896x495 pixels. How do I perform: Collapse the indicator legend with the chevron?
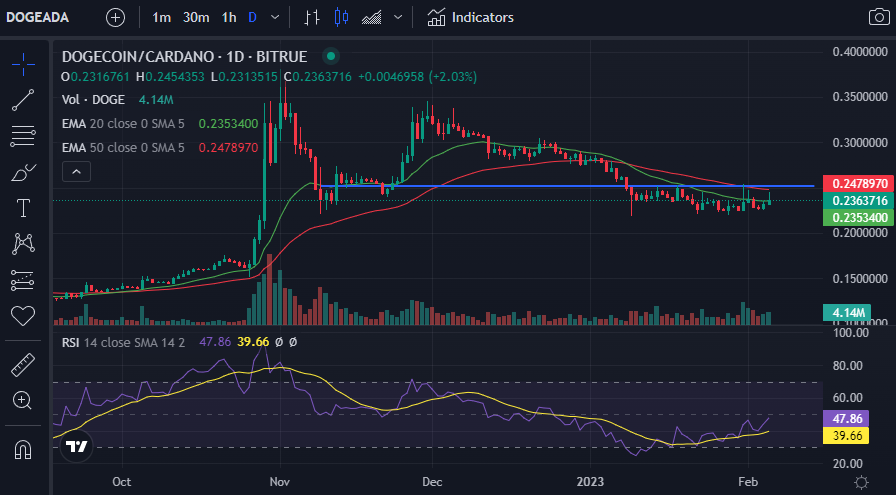click(x=76, y=171)
